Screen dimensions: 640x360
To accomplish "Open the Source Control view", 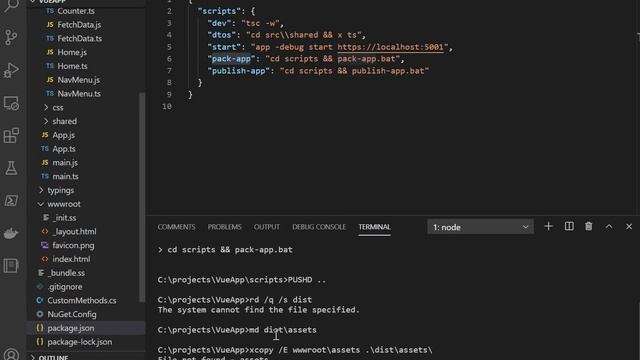I will [x=11, y=38].
